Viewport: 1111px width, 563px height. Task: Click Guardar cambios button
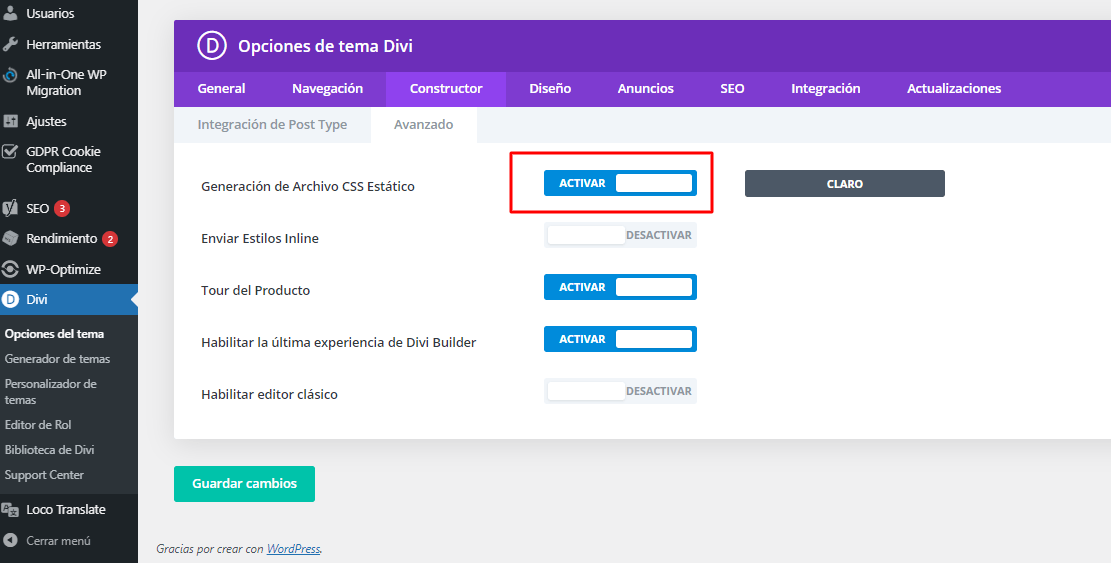244,484
